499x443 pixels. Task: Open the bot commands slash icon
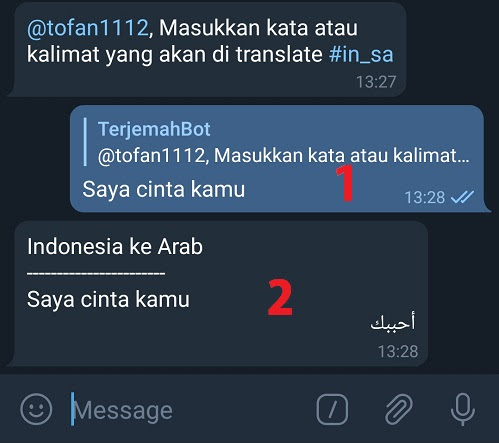click(x=332, y=409)
